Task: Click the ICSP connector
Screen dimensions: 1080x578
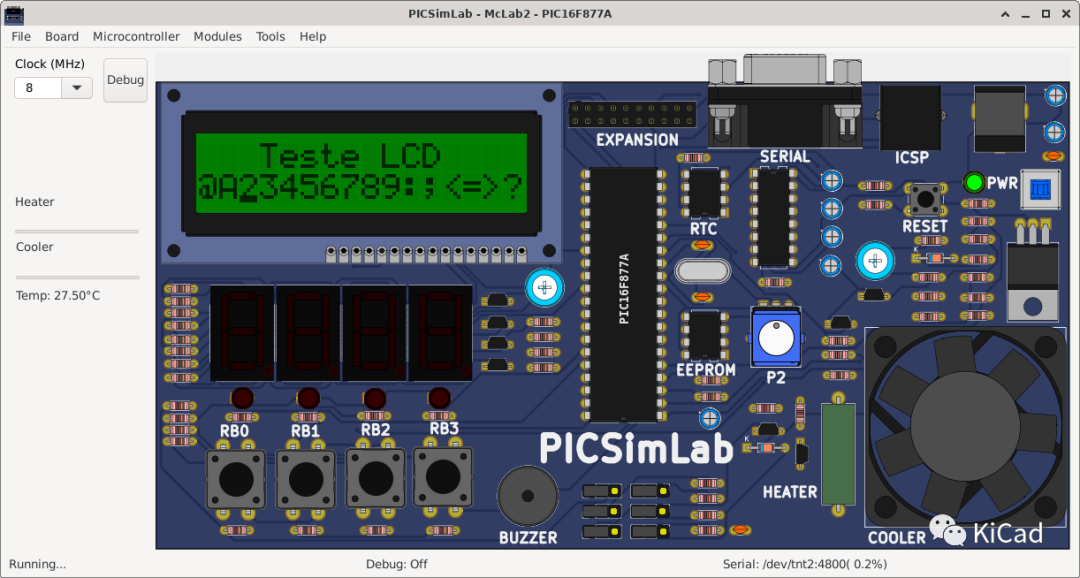Action: pos(910,118)
